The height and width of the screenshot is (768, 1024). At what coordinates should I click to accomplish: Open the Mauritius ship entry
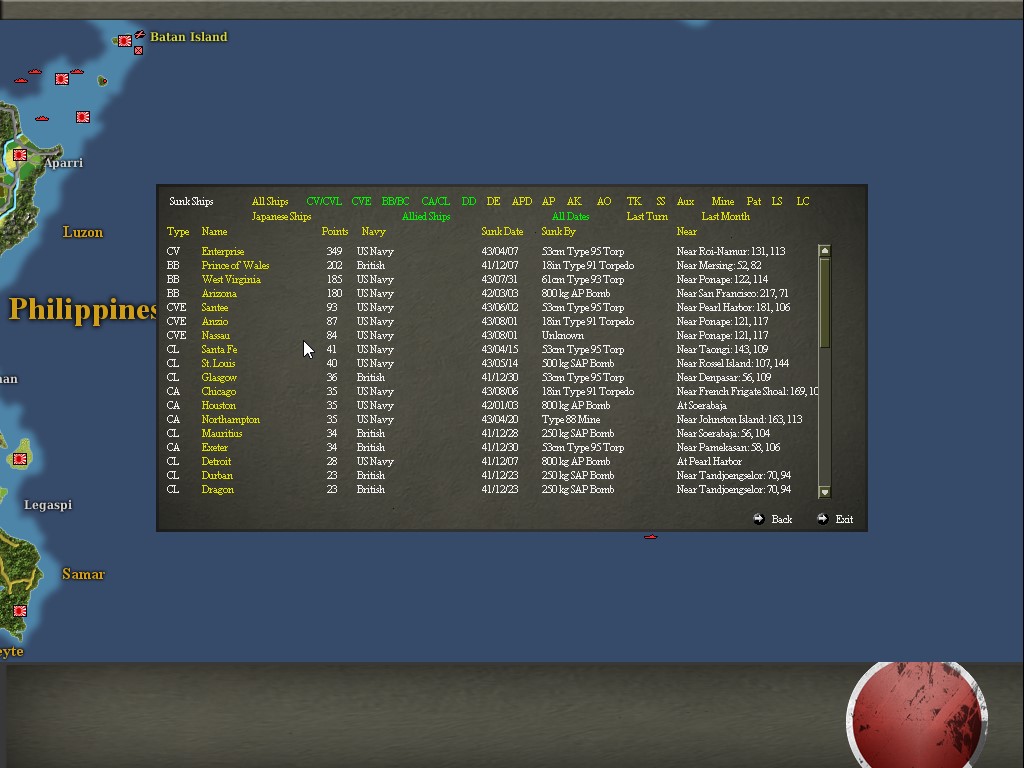(x=221, y=434)
